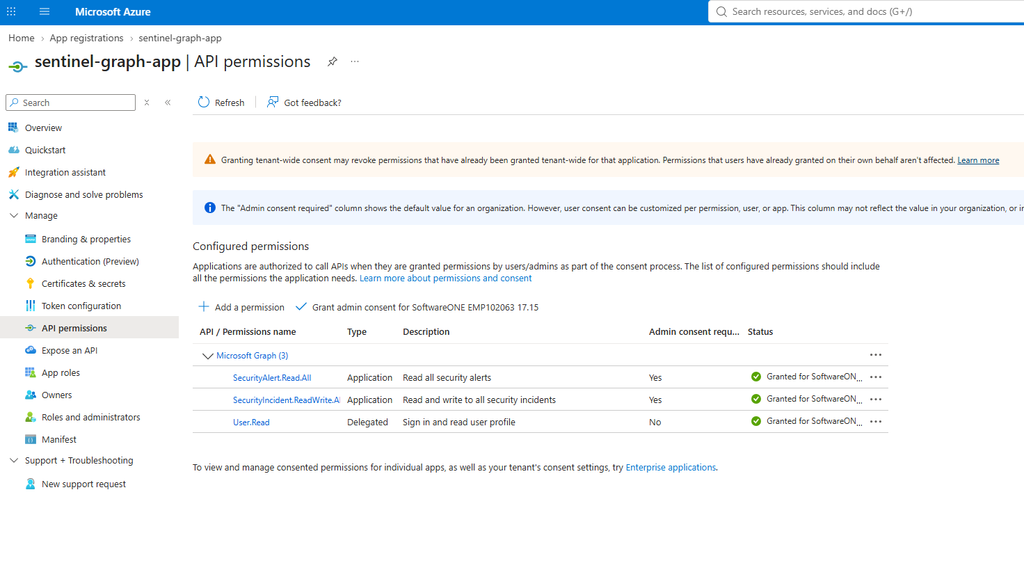Focus the sidebar Search field

click(71, 103)
